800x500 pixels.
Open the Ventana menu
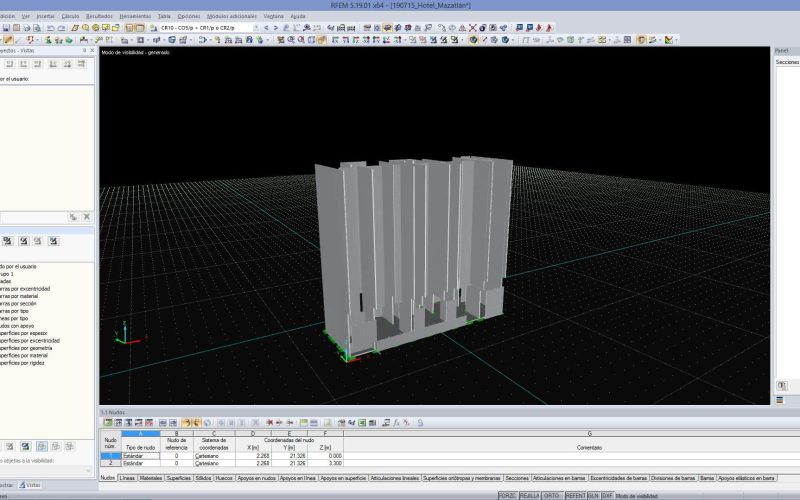click(x=273, y=16)
